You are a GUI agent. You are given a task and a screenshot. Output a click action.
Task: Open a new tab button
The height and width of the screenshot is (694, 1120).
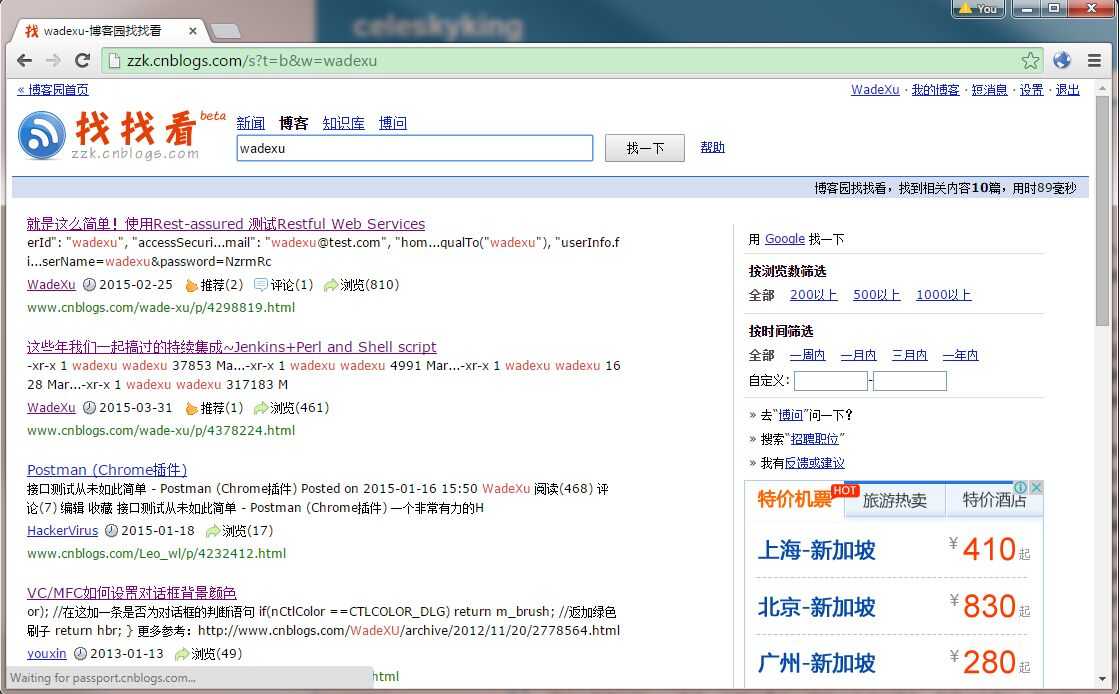click(226, 31)
